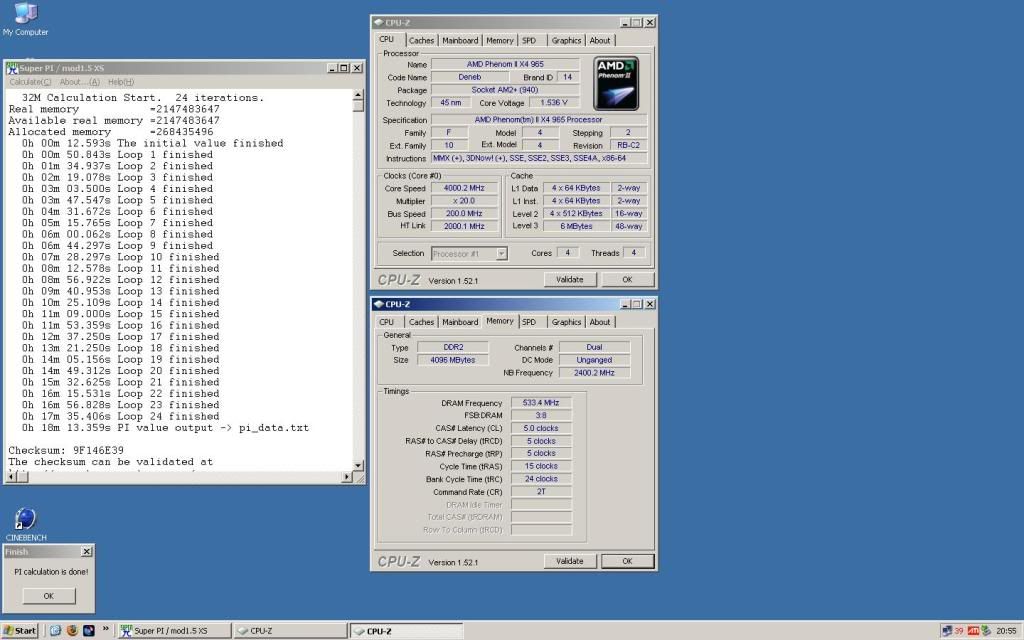1024x640 pixels.
Task: Click OK in the lower CPU-Z Memory window
Action: pos(627,561)
